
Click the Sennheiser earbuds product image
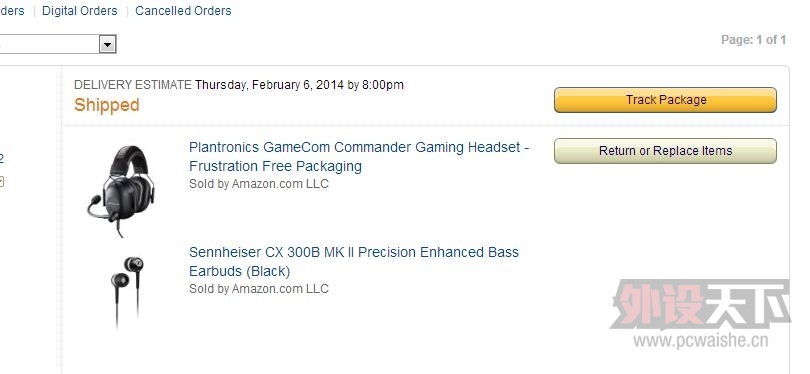tap(127, 291)
